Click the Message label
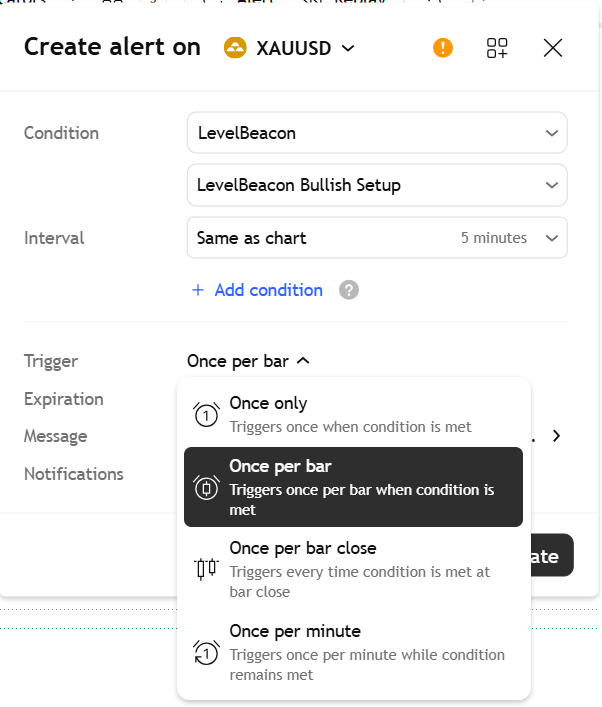The image size is (602, 707). (55, 436)
